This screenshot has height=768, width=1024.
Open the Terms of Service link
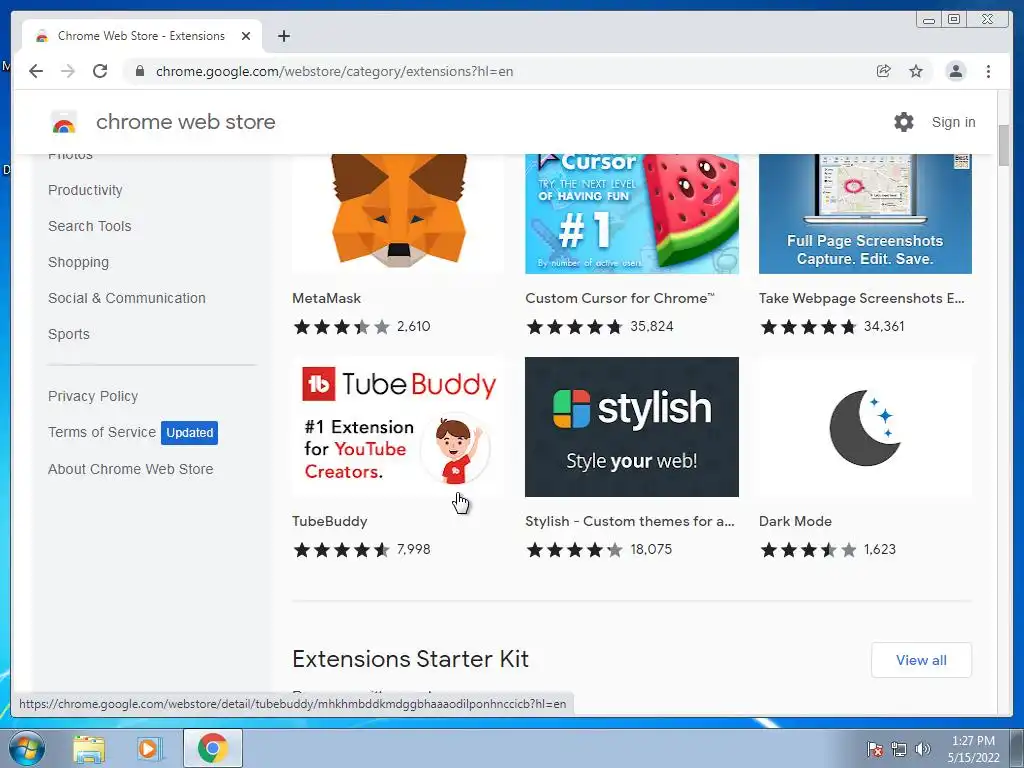(x=102, y=432)
